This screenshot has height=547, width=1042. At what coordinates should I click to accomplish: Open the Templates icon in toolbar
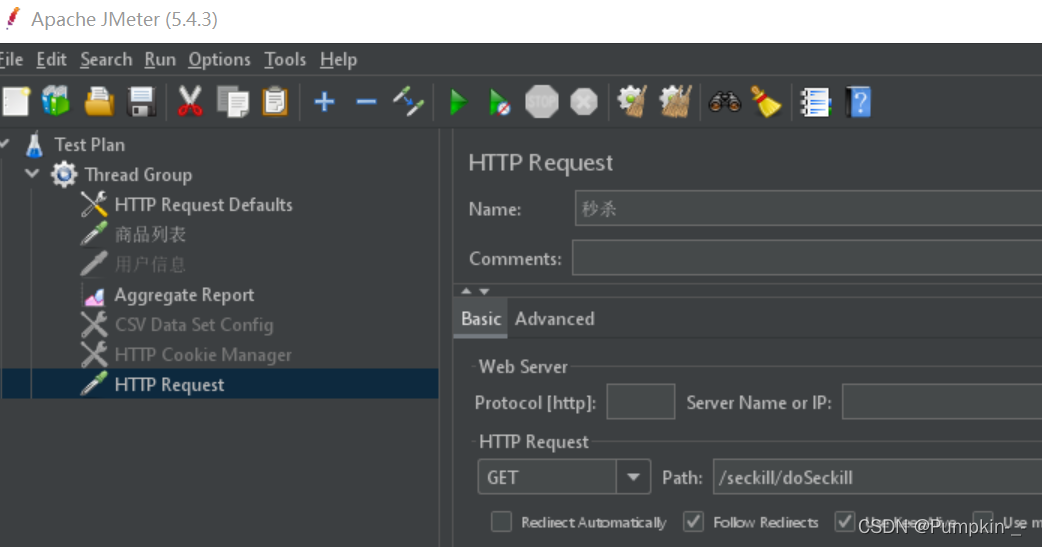coord(56,102)
